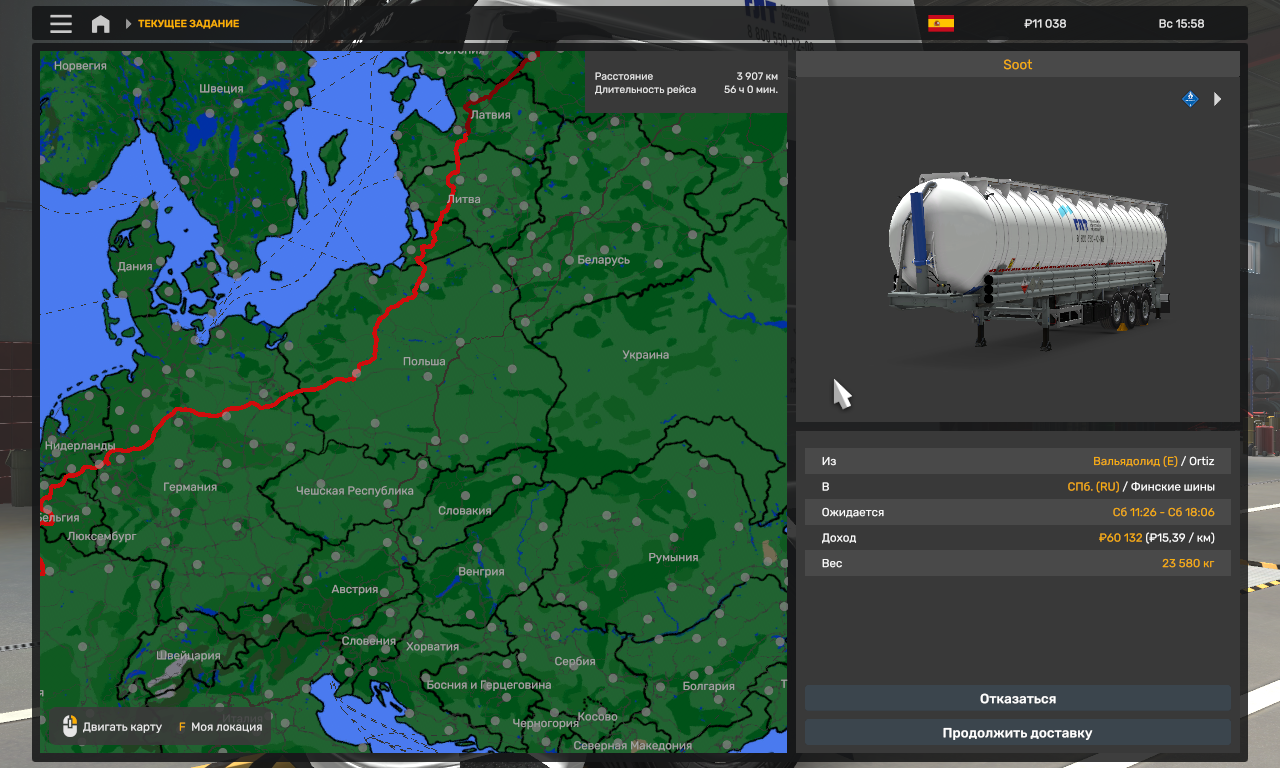Click origin Вальядолид (E) link

coord(1135,461)
